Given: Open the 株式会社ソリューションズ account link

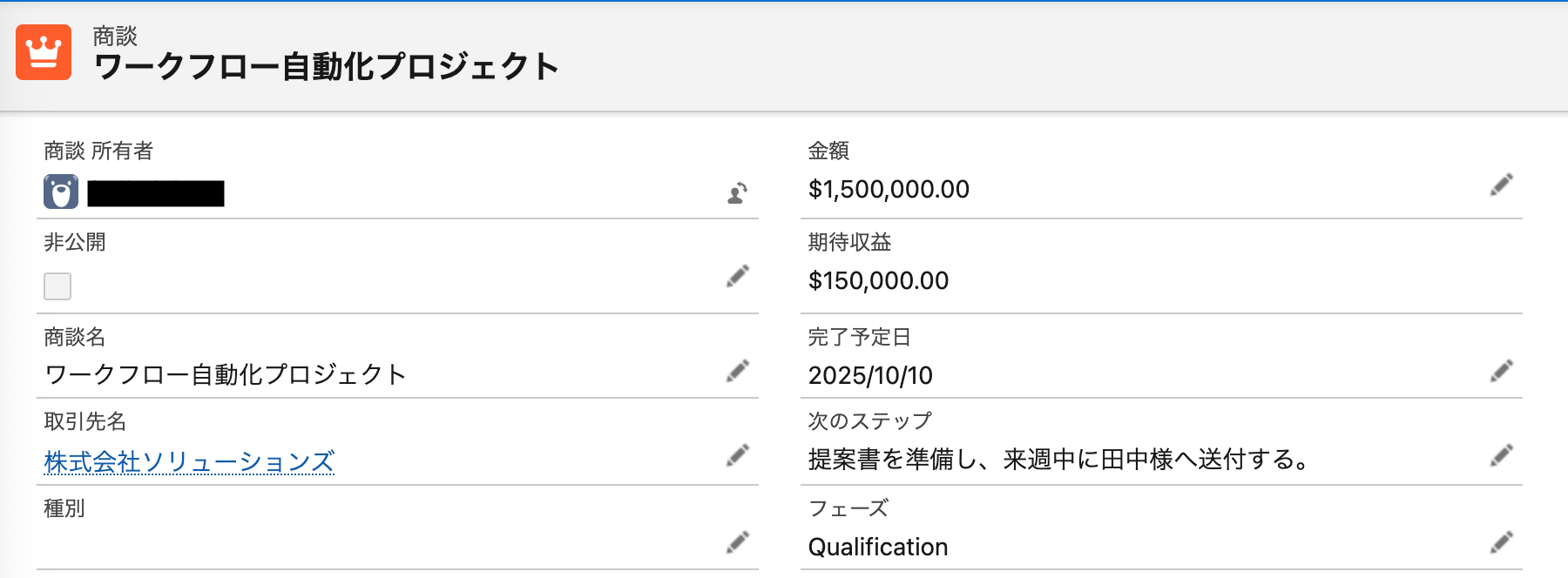Looking at the screenshot, I should (x=189, y=461).
